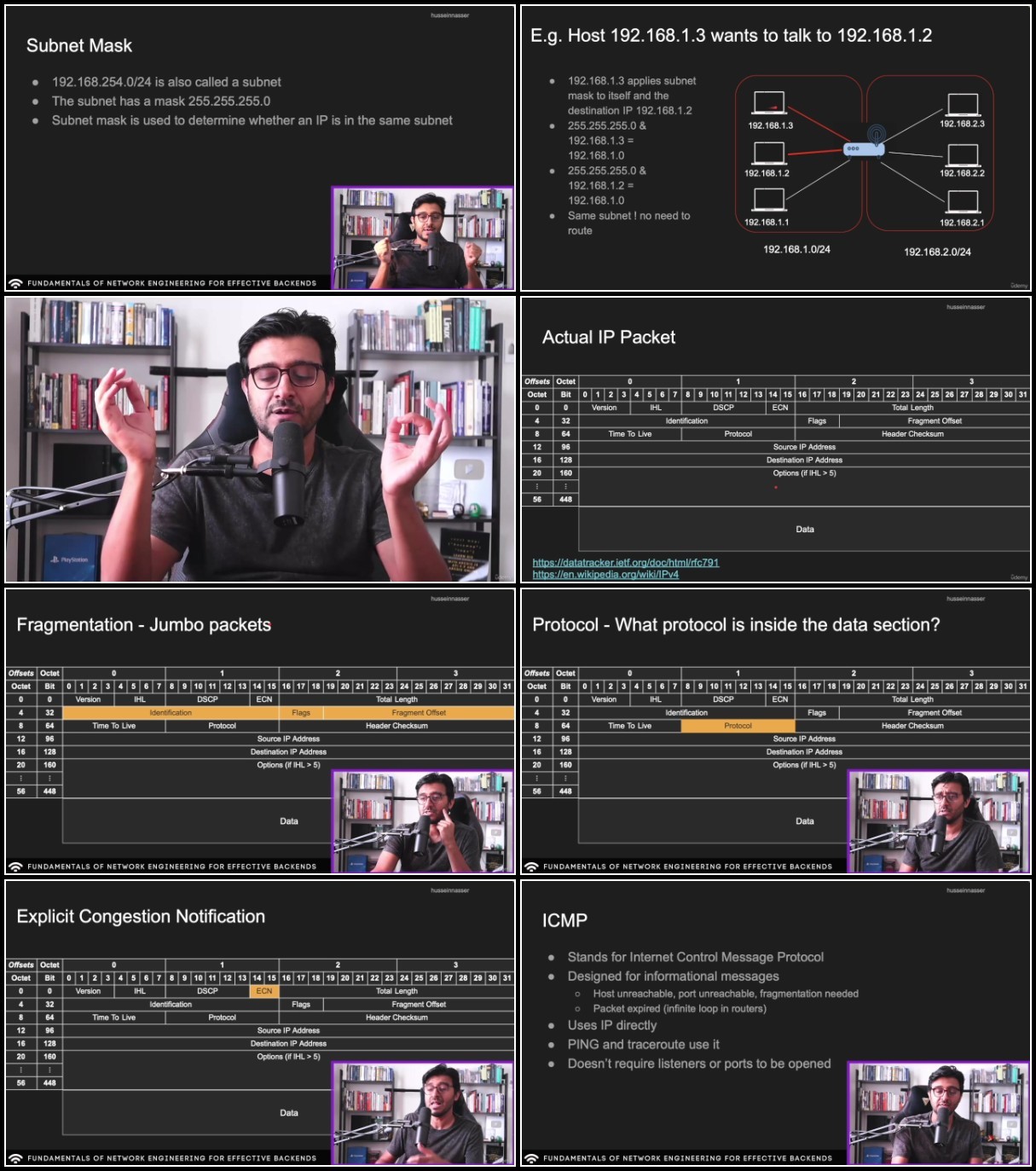Click 'Header Checksum' cell in Actual IP Packet table
Image resolution: width=1036 pixels, height=1171 pixels.
(x=912, y=434)
